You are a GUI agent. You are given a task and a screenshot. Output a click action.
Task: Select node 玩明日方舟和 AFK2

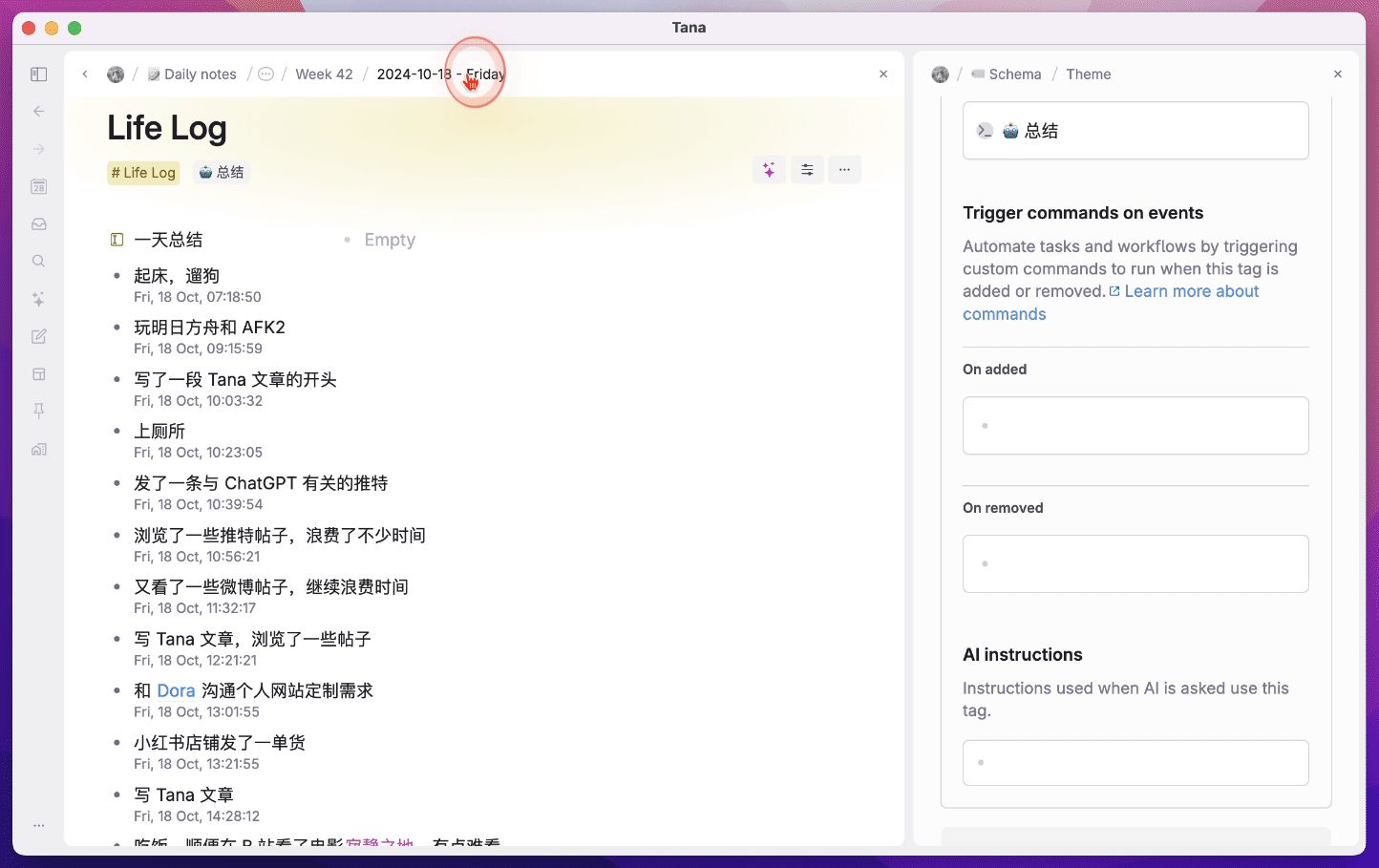(209, 328)
